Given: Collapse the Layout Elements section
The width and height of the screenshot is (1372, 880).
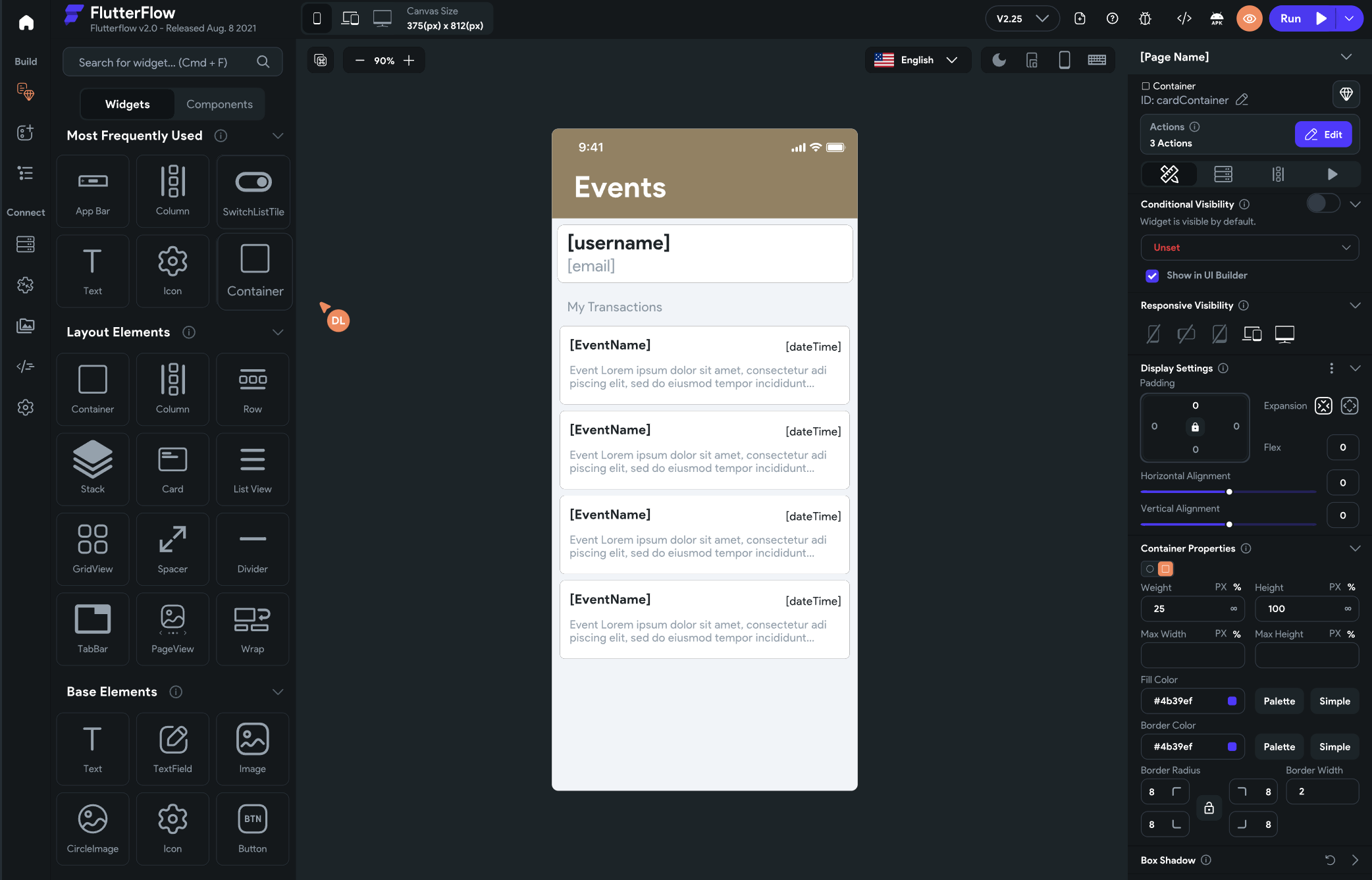Looking at the screenshot, I should tap(278, 332).
